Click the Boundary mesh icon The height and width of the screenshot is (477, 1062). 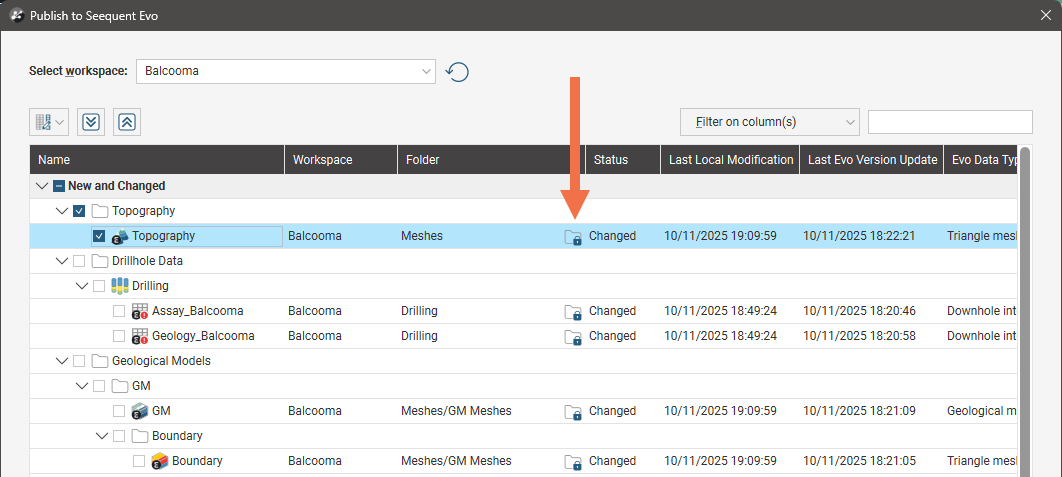pos(159,461)
